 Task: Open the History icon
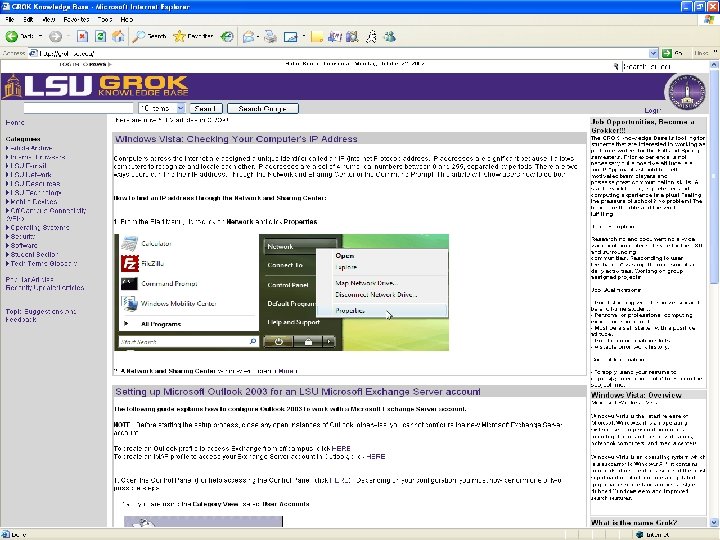click(x=227, y=36)
